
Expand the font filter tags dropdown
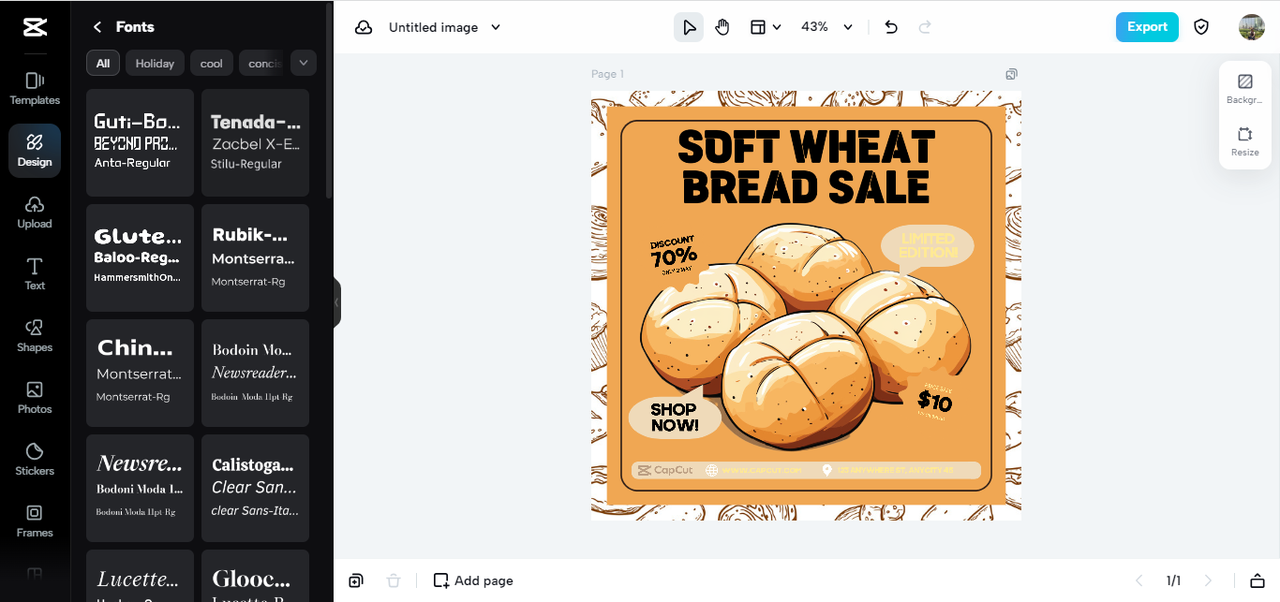303,63
